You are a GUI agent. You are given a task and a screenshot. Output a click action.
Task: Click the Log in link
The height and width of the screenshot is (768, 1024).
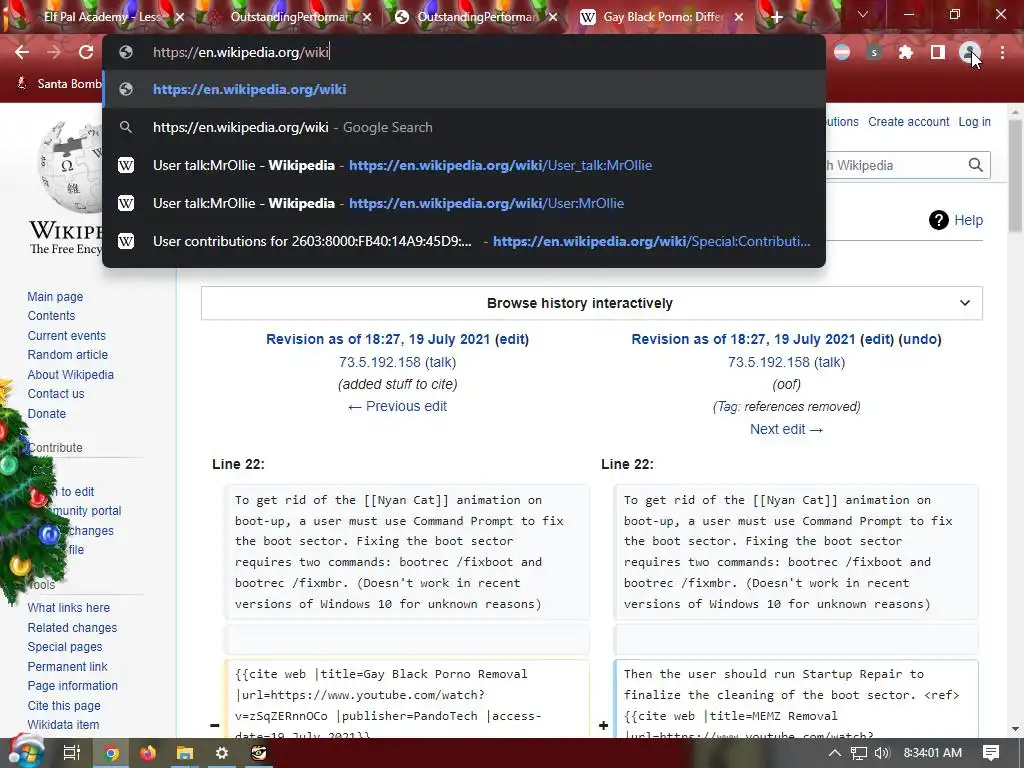tap(974, 121)
